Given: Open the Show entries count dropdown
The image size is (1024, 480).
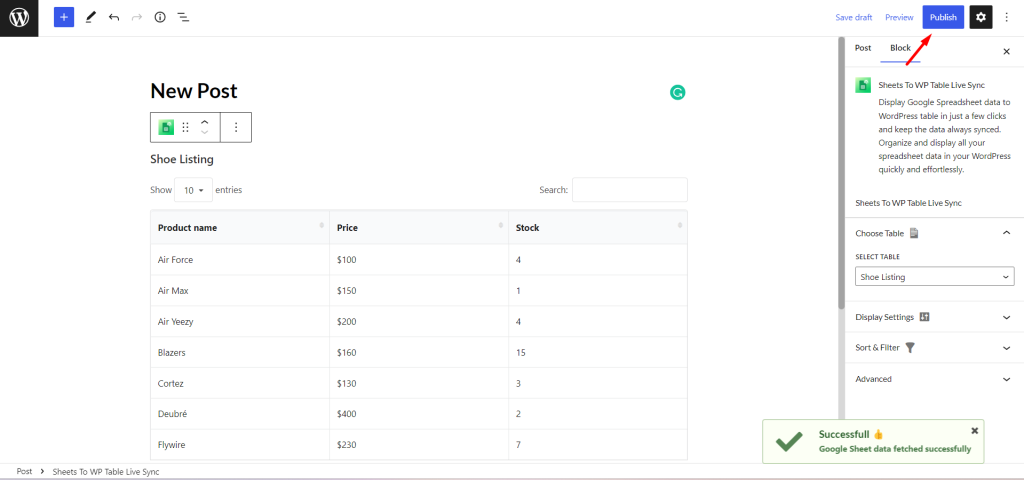Looking at the screenshot, I should 193,190.
